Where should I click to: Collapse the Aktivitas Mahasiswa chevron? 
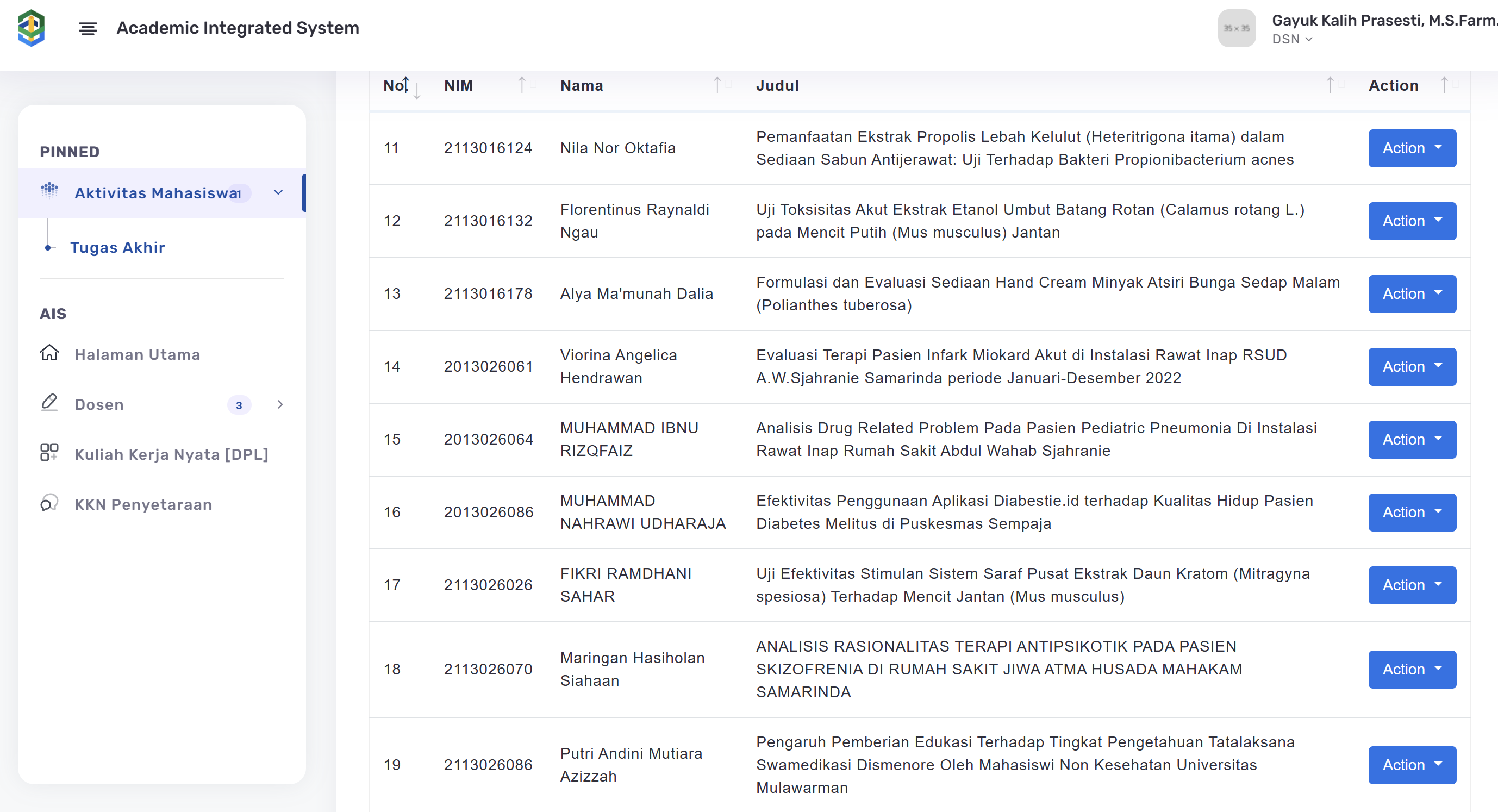(278, 192)
